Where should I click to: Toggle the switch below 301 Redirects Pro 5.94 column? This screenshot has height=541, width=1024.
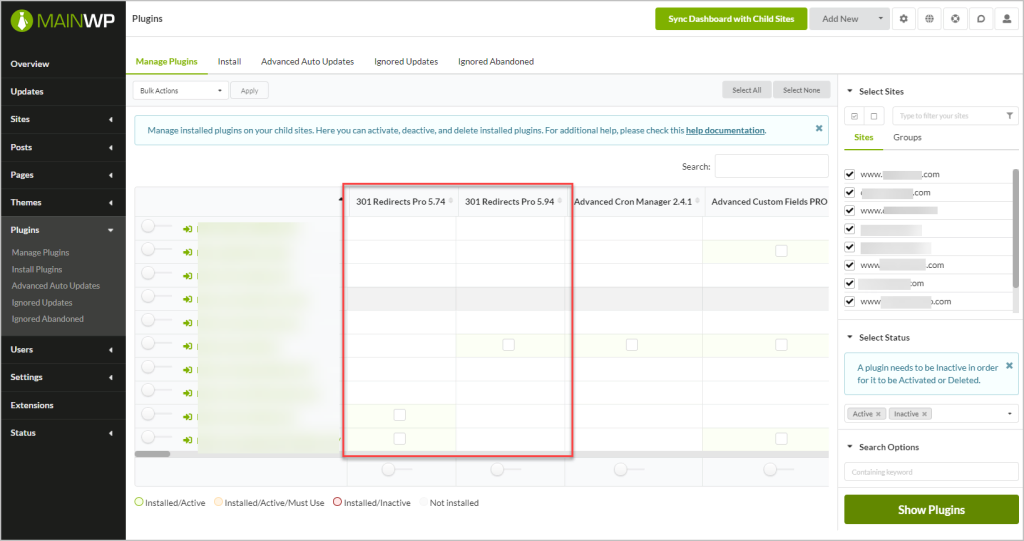505,470
